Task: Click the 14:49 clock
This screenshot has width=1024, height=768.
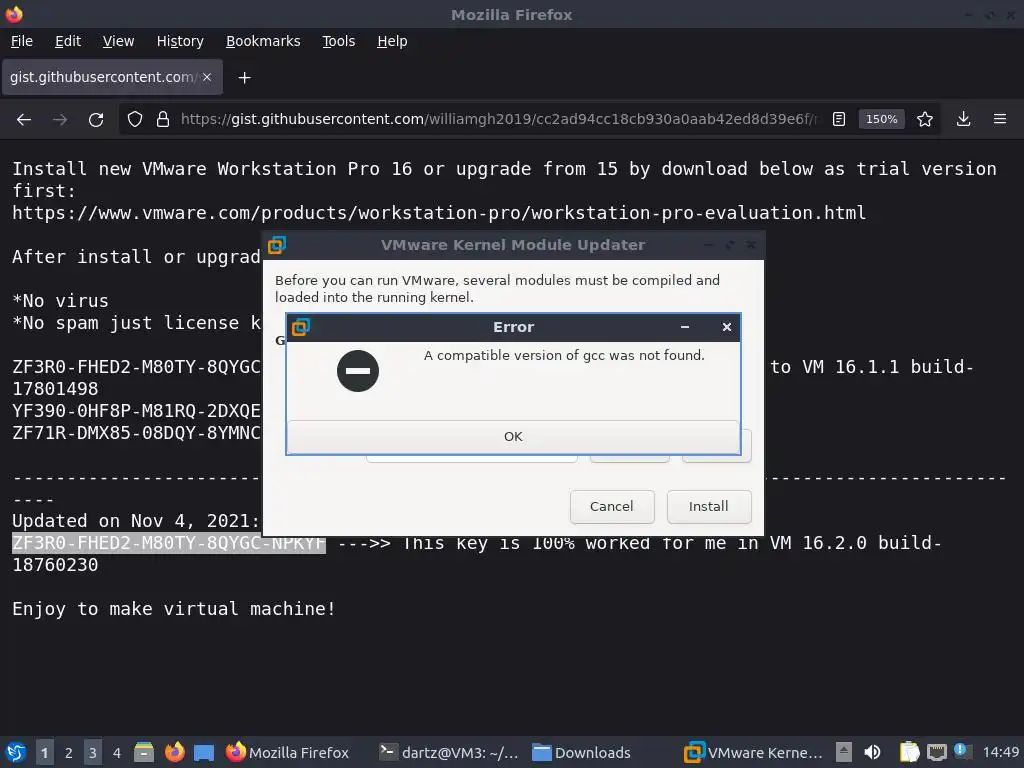Action: coord(1000,752)
